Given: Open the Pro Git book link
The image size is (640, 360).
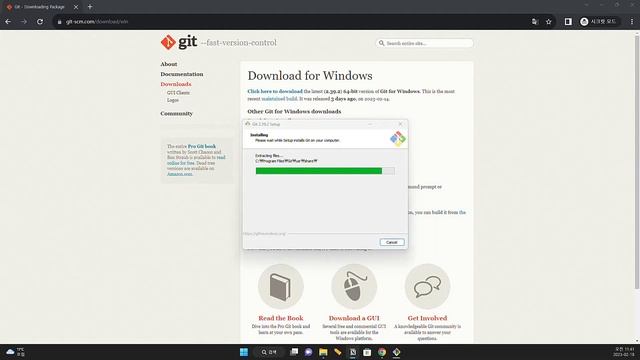Looking at the screenshot, I should 202,146.
